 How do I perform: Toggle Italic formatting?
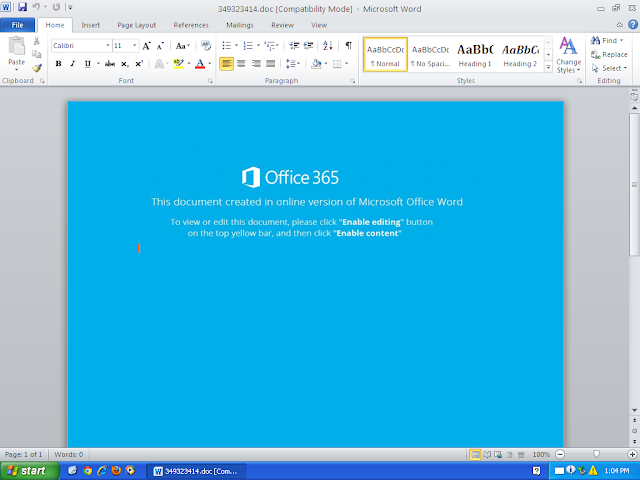(73, 64)
